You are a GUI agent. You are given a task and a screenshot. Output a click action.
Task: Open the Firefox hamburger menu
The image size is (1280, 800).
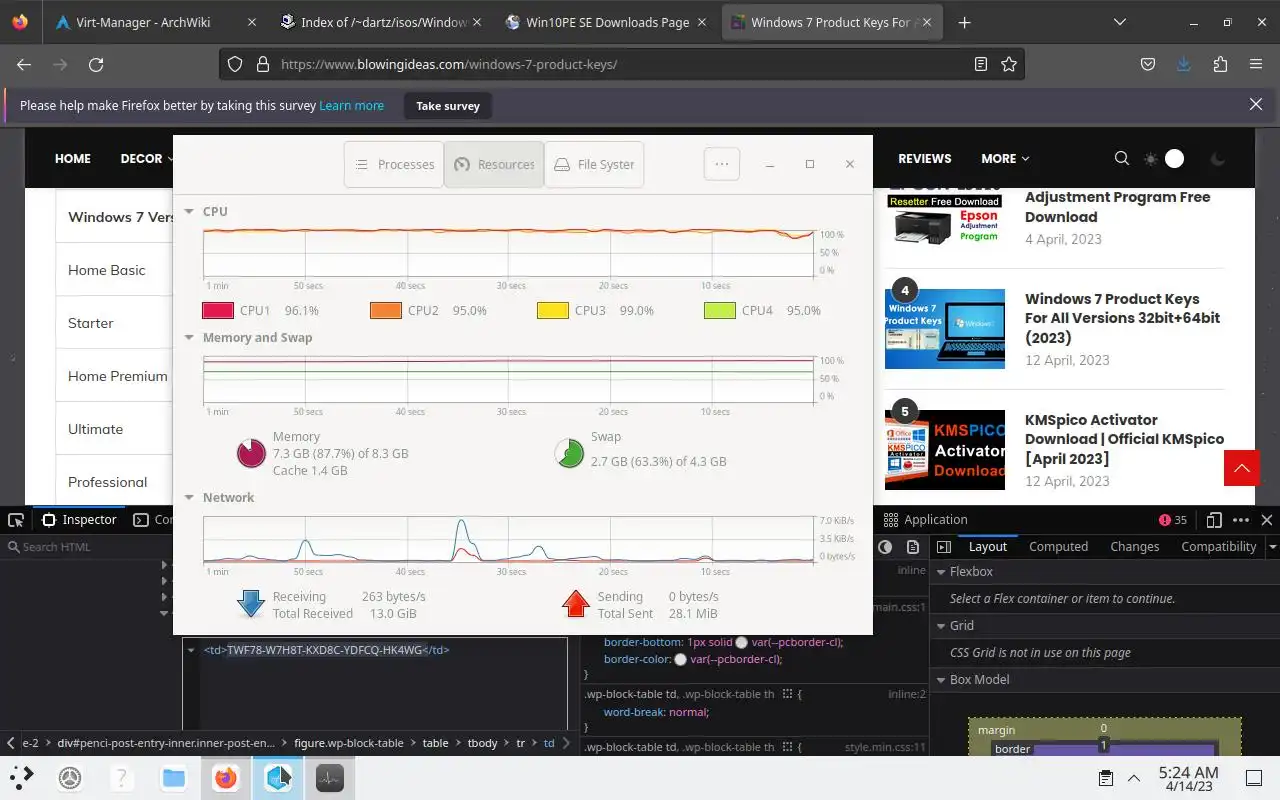[x=1256, y=64]
